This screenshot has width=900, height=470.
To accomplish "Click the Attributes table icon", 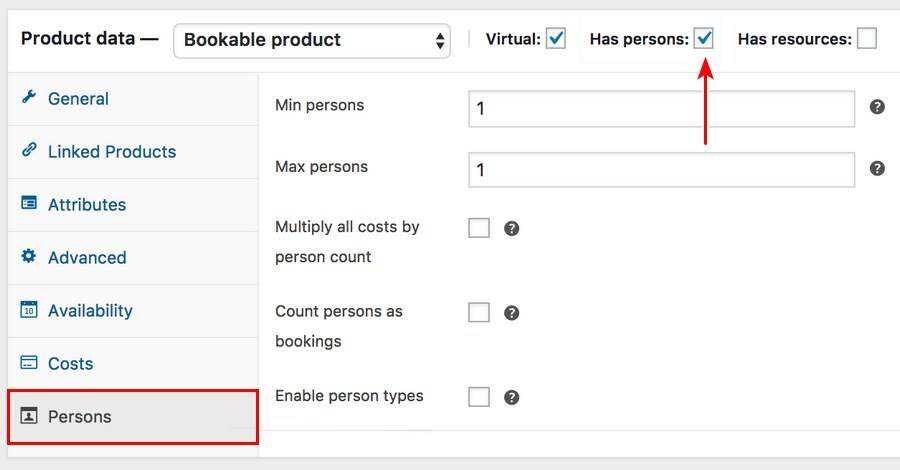I will (29, 203).
